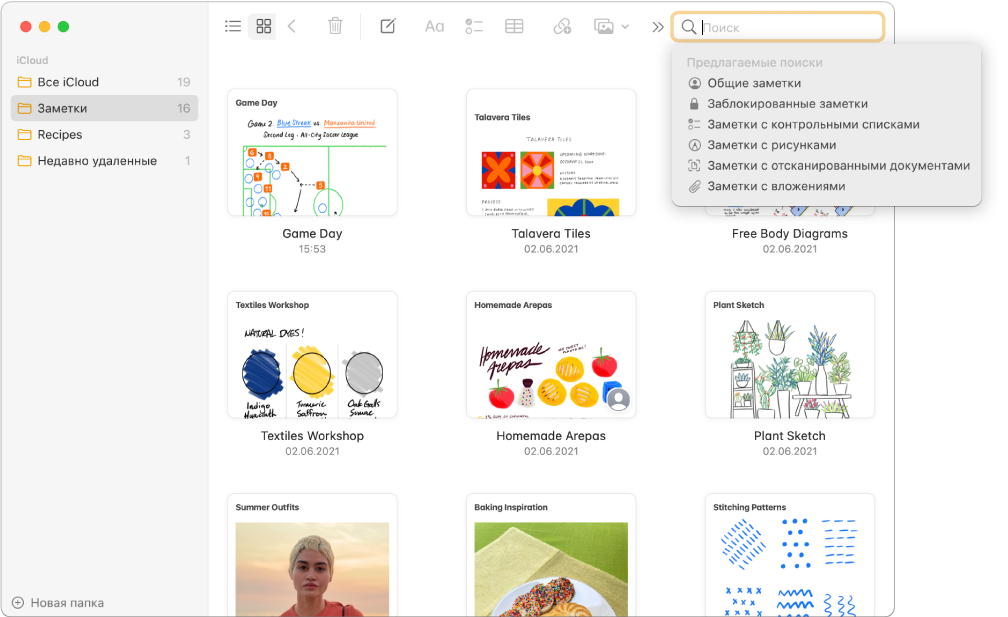Switch to list view
The image size is (1008, 617).
click(x=233, y=27)
